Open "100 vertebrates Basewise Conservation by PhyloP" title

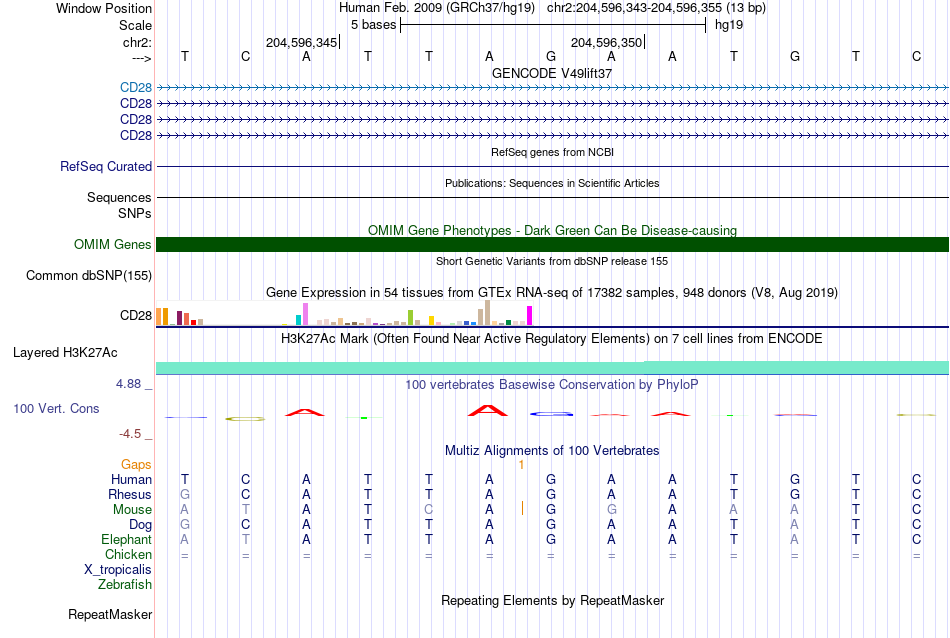click(x=552, y=385)
